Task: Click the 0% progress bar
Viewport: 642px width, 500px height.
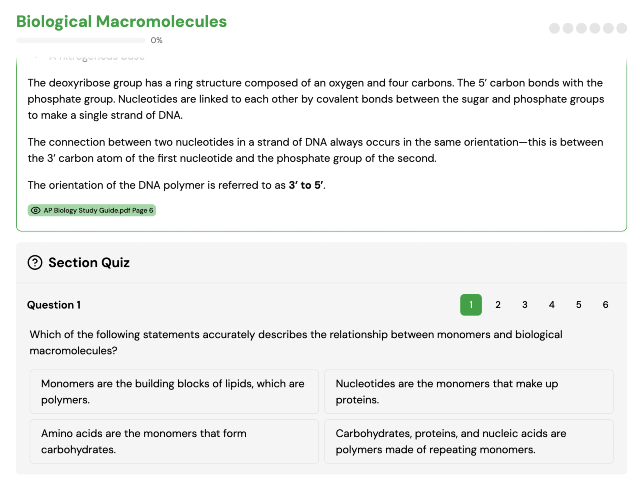Action: click(x=81, y=40)
